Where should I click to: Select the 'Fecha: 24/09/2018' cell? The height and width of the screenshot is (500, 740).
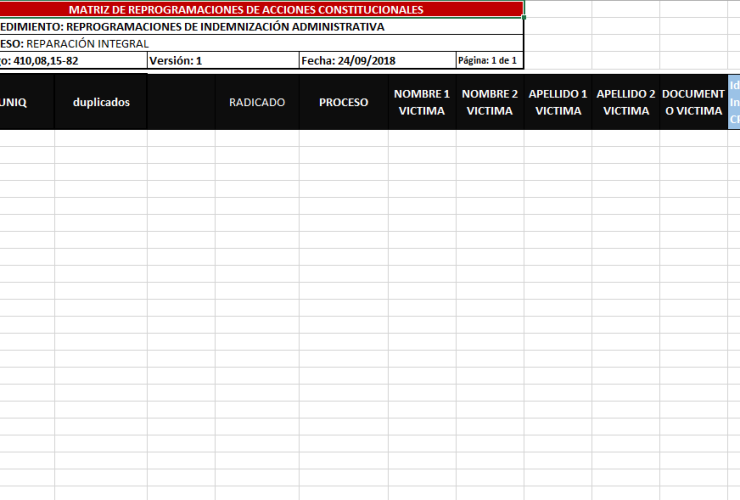tap(378, 60)
